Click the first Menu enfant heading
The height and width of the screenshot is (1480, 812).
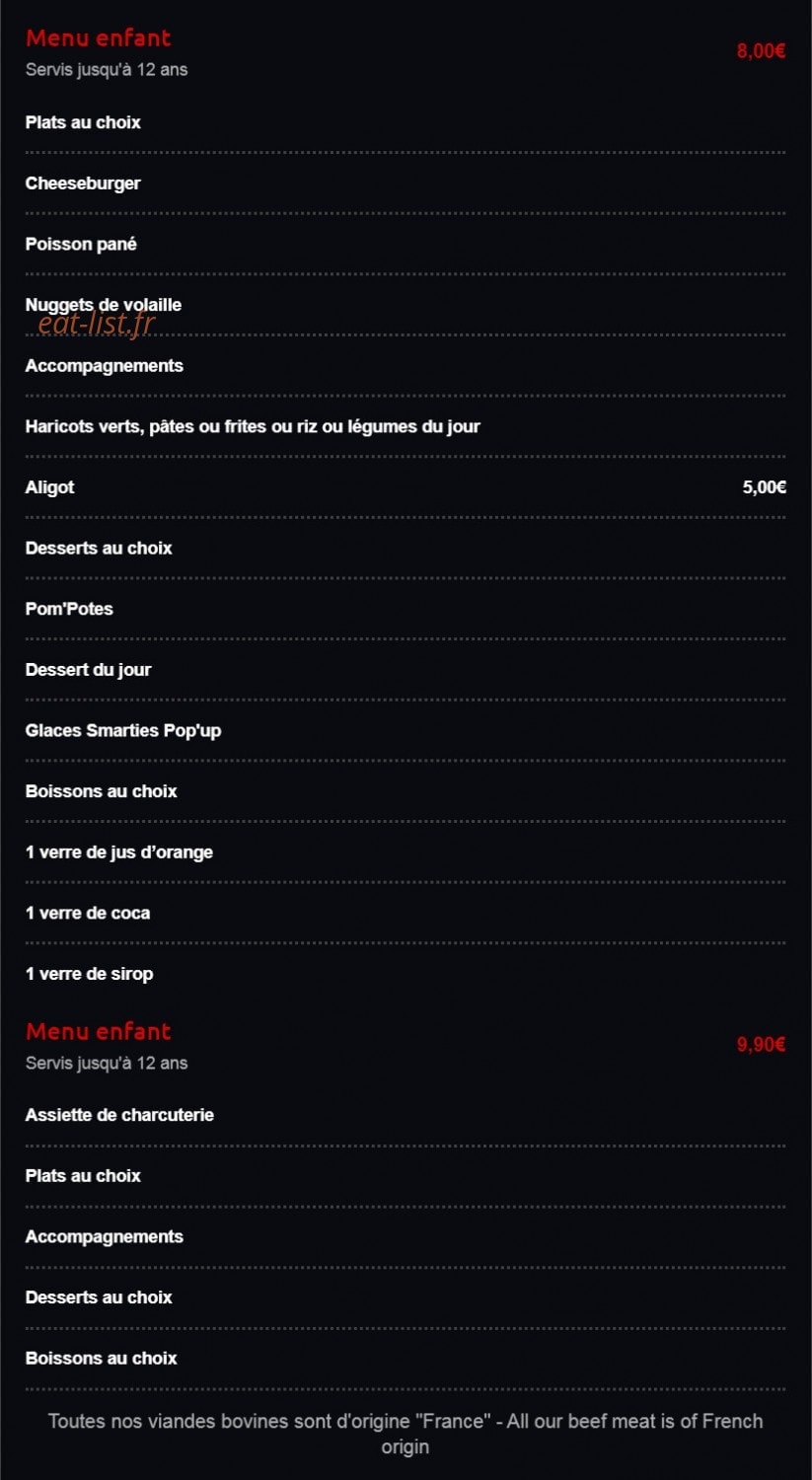(x=98, y=37)
